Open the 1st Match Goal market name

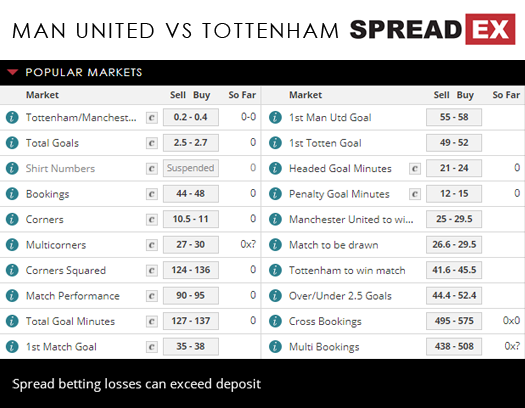[x=61, y=347]
